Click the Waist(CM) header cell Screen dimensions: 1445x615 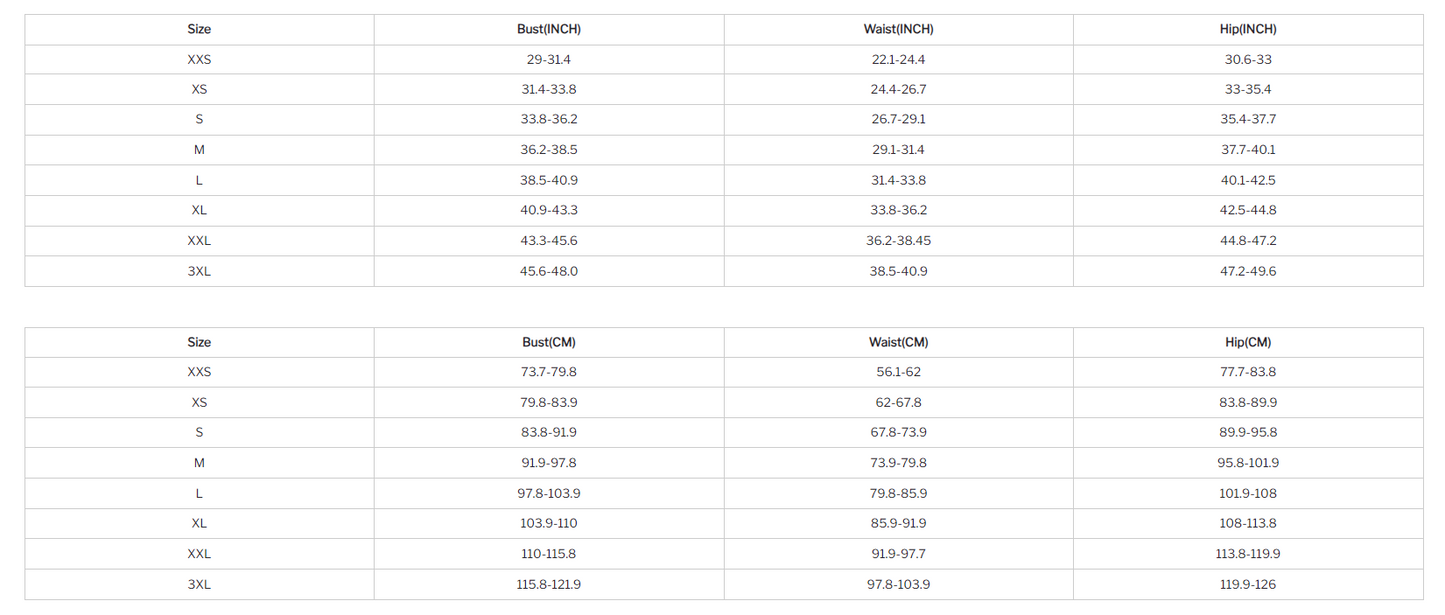[898, 342]
